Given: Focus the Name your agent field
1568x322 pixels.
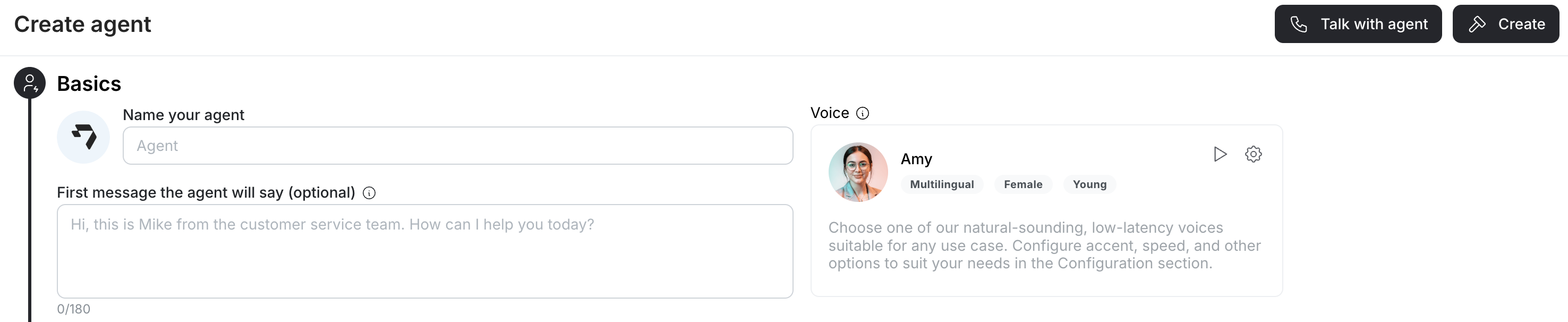Looking at the screenshot, I should [457, 146].
